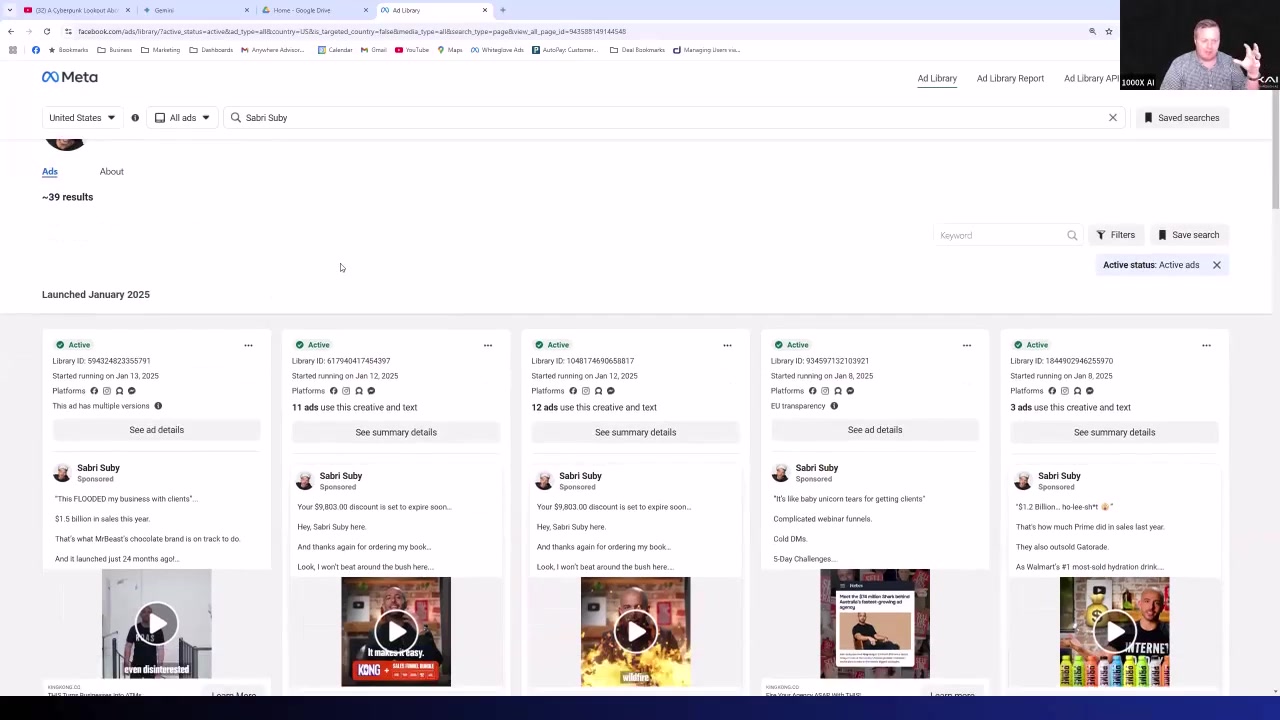Click See ad details for EU transparency ad
Image resolution: width=1280 pixels, height=720 pixels.
875,430
